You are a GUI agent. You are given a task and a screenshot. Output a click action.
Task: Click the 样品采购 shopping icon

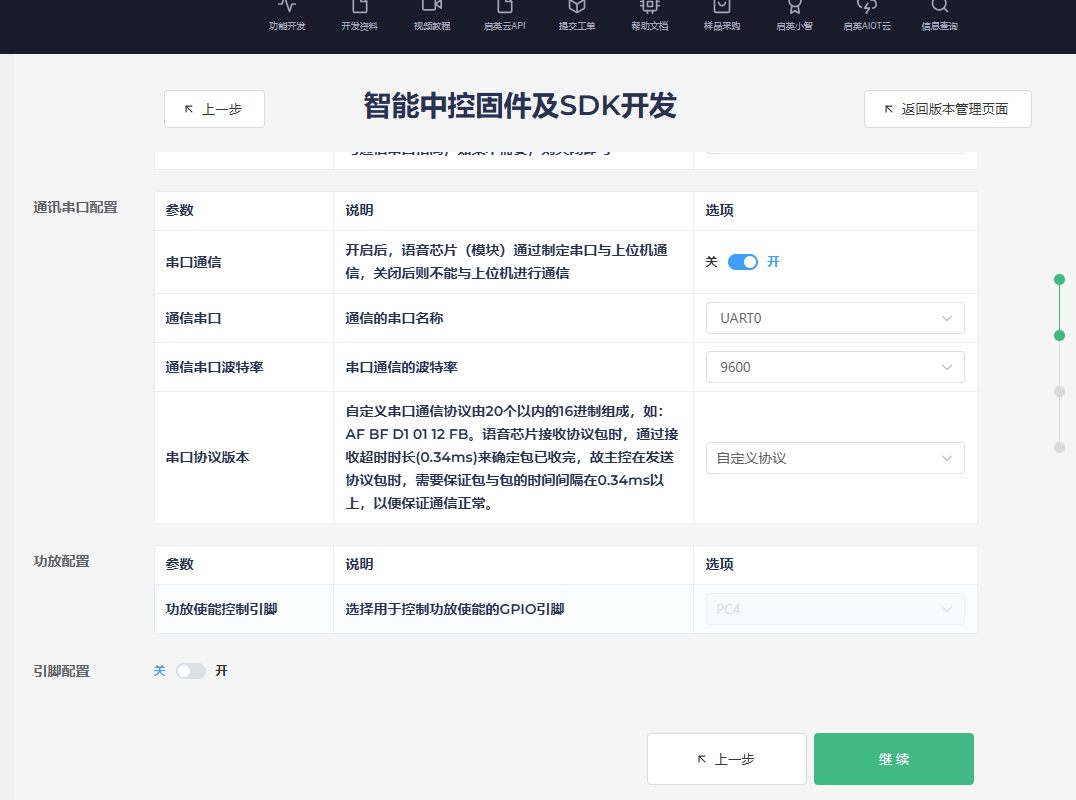pos(722,8)
